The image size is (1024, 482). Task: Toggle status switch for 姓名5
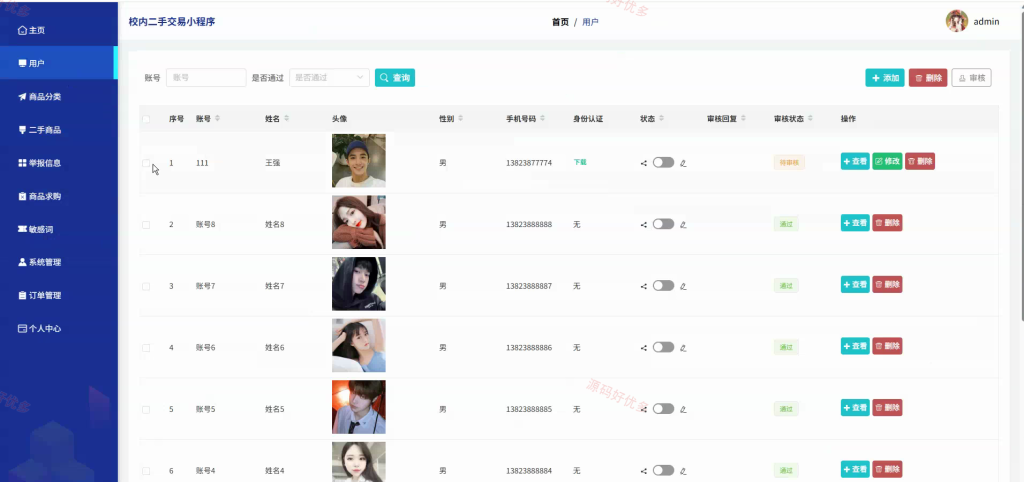click(x=664, y=409)
